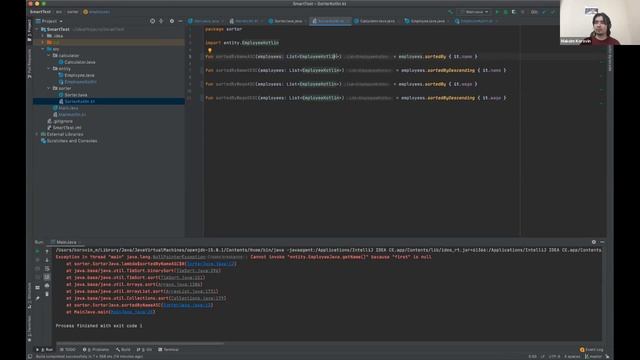Click expand all icon in Project panel header

click(x=161, y=21)
